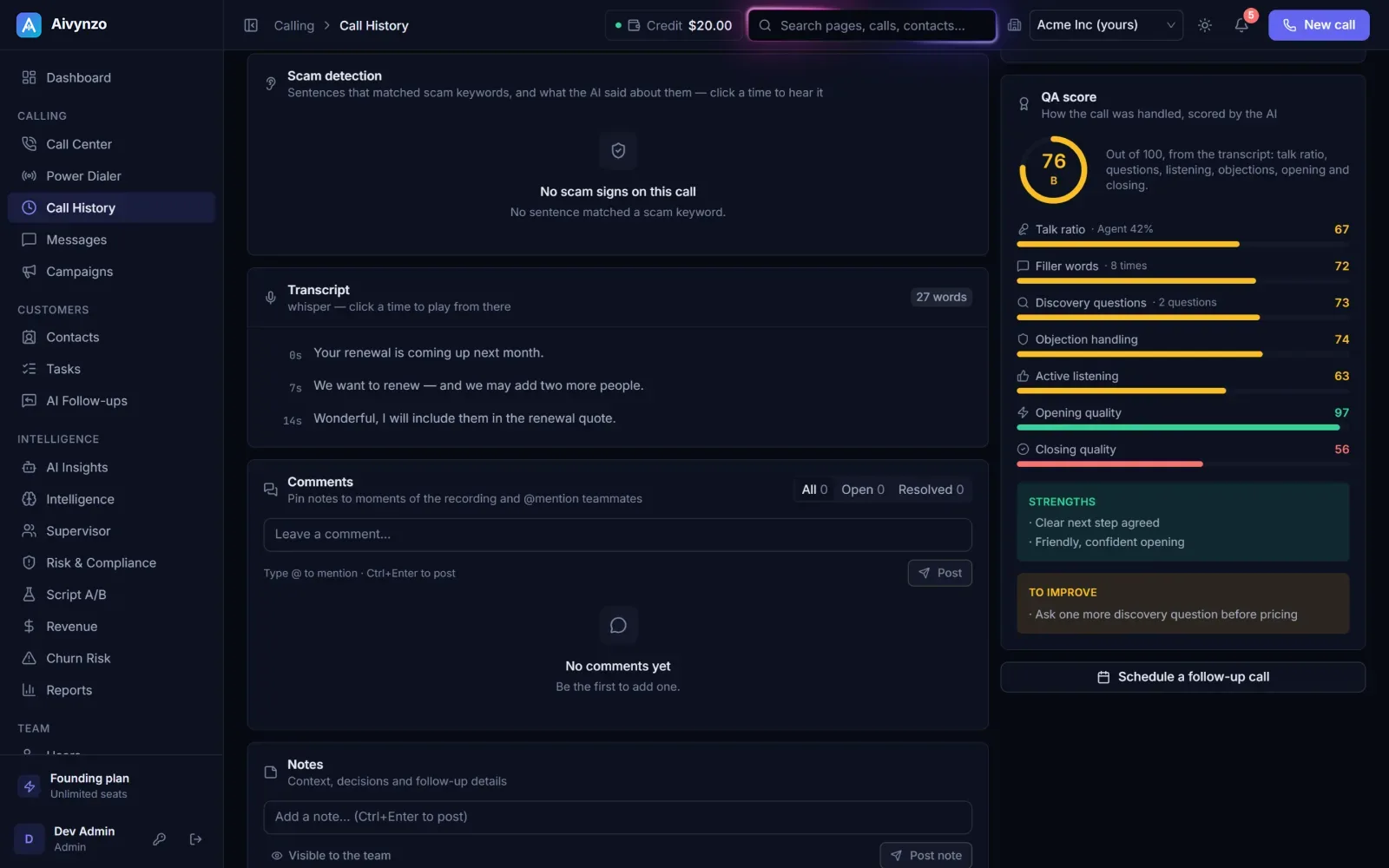This screenshot has height=868, width=1389.
Task: Click the Calling breadcrumb link
Action: pyautogui.click(x=294, y=25)
